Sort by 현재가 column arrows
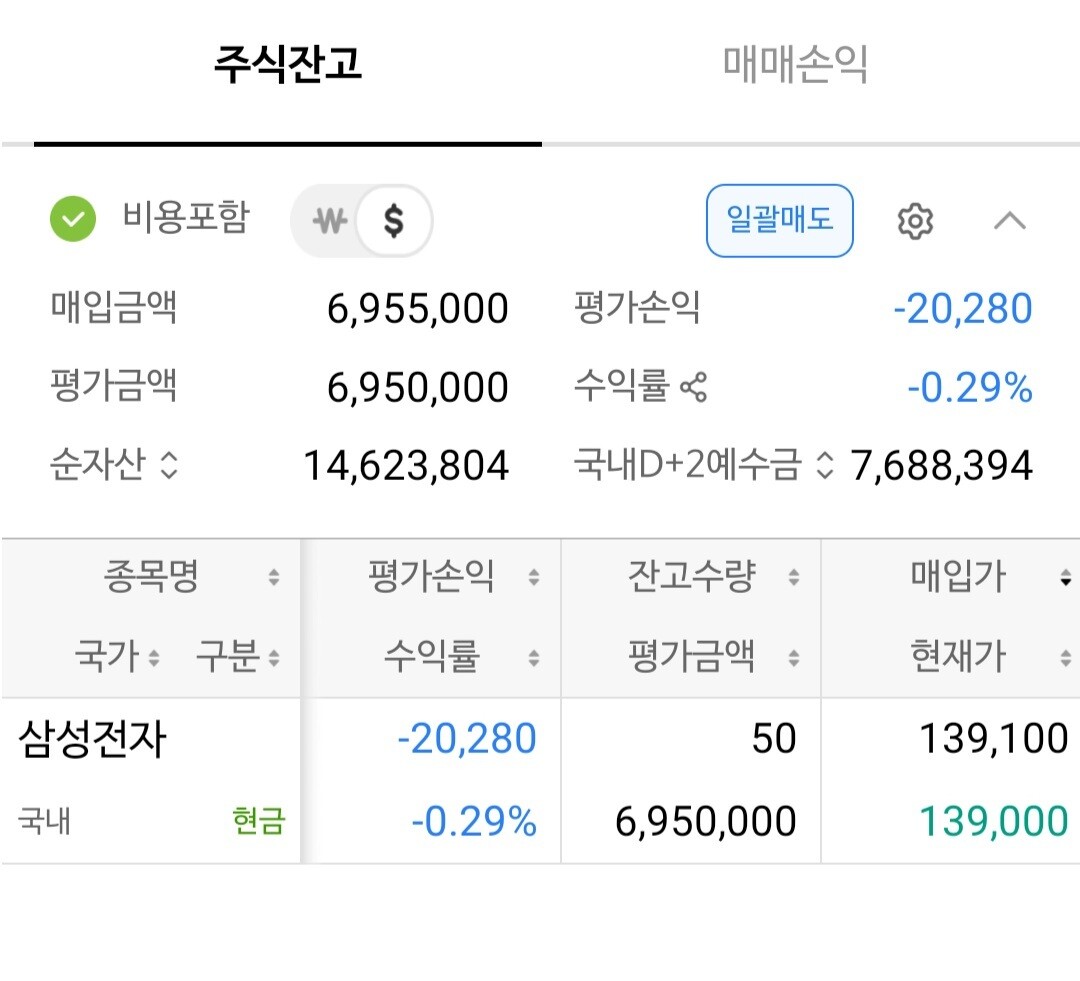 pos(1065,658)
